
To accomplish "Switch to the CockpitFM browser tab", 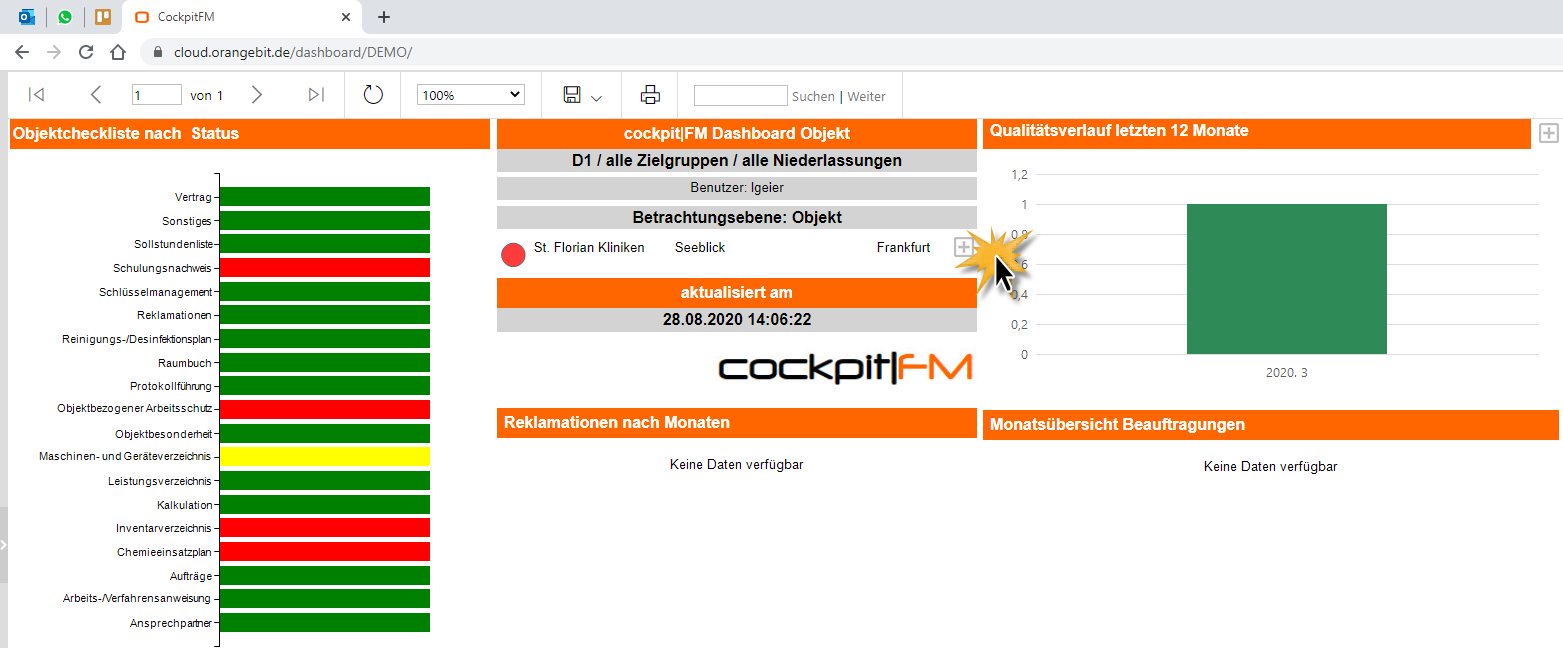I will (240, 17).
